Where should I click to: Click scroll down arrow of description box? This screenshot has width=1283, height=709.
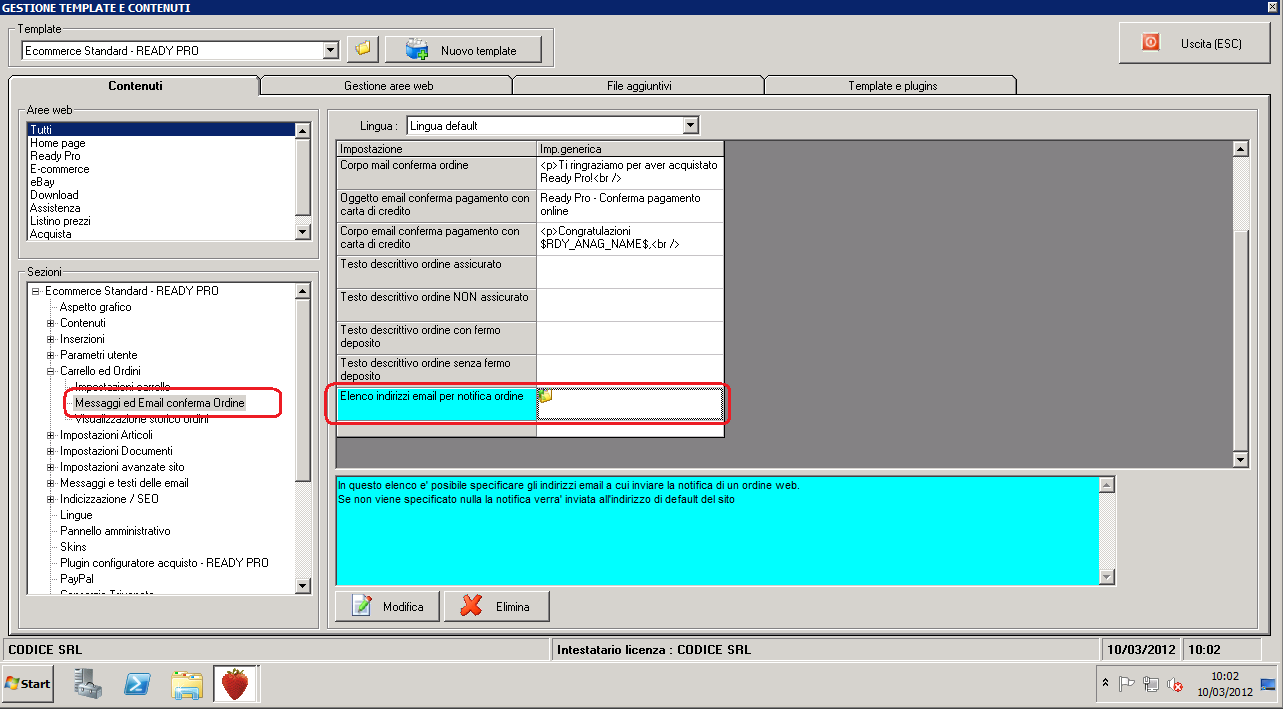tap(1106, 577)
